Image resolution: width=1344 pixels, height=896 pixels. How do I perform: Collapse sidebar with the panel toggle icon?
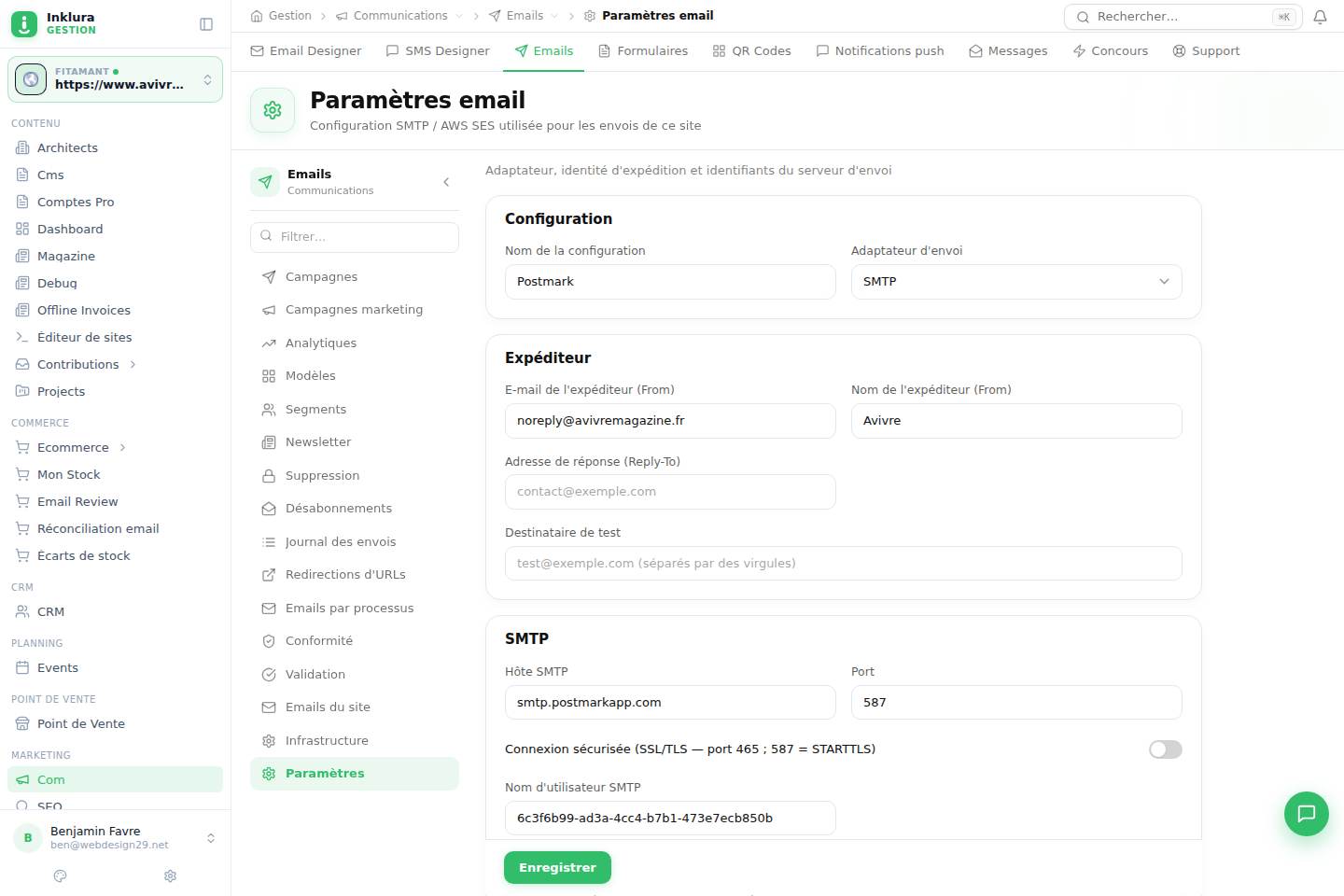click(206, 24)
